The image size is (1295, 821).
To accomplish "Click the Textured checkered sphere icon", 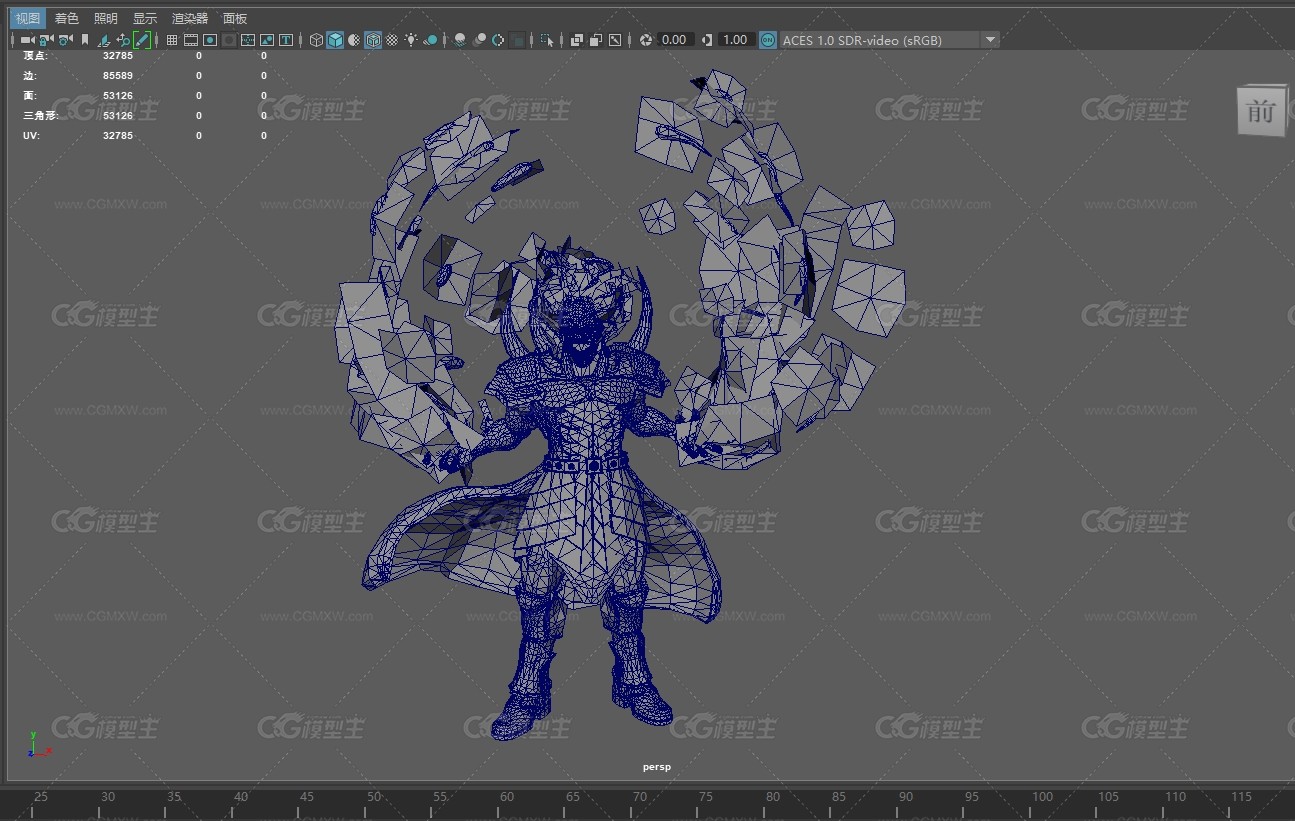I will pos(392,40).
